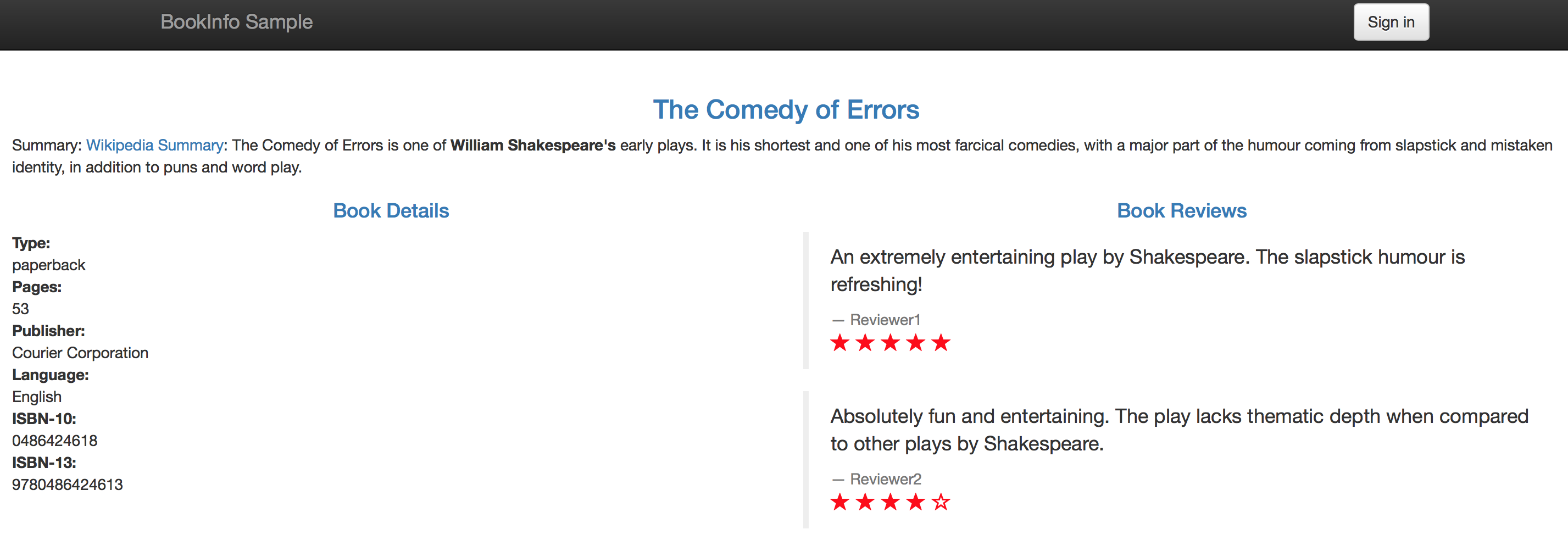Open the Wikipedia Summary link
1568x546 pixels.
(x=154, y=146)
